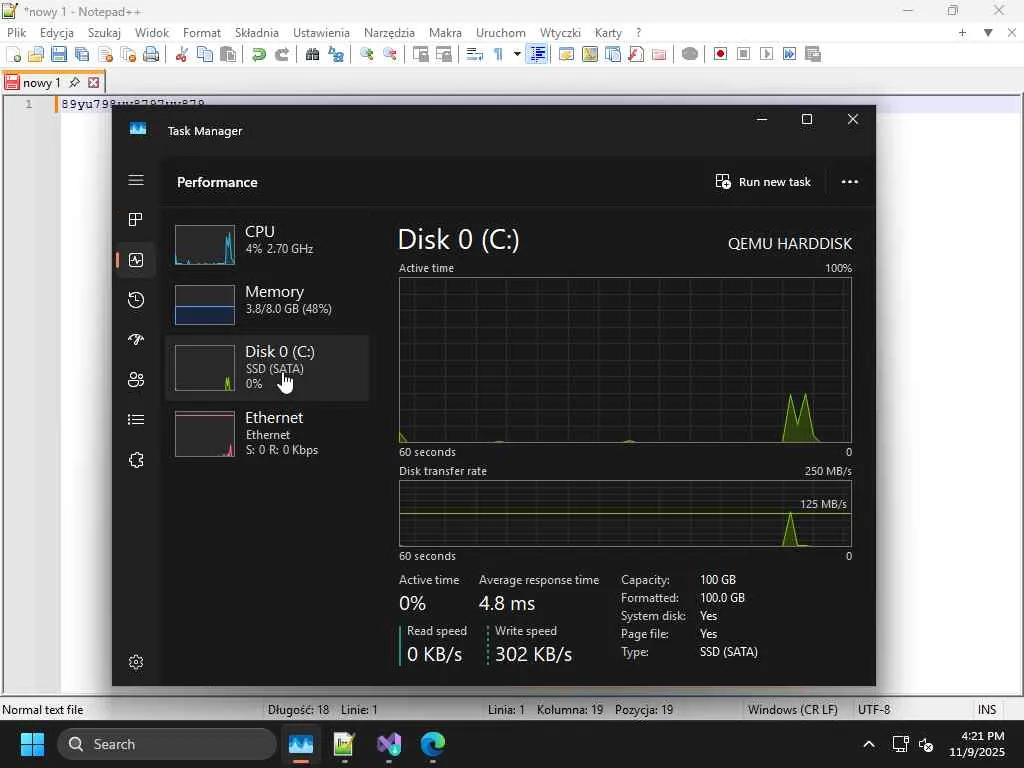This screenshot has height=768, width=1024.
Task: Select the CPU performance item
Action: pos(267,244)
